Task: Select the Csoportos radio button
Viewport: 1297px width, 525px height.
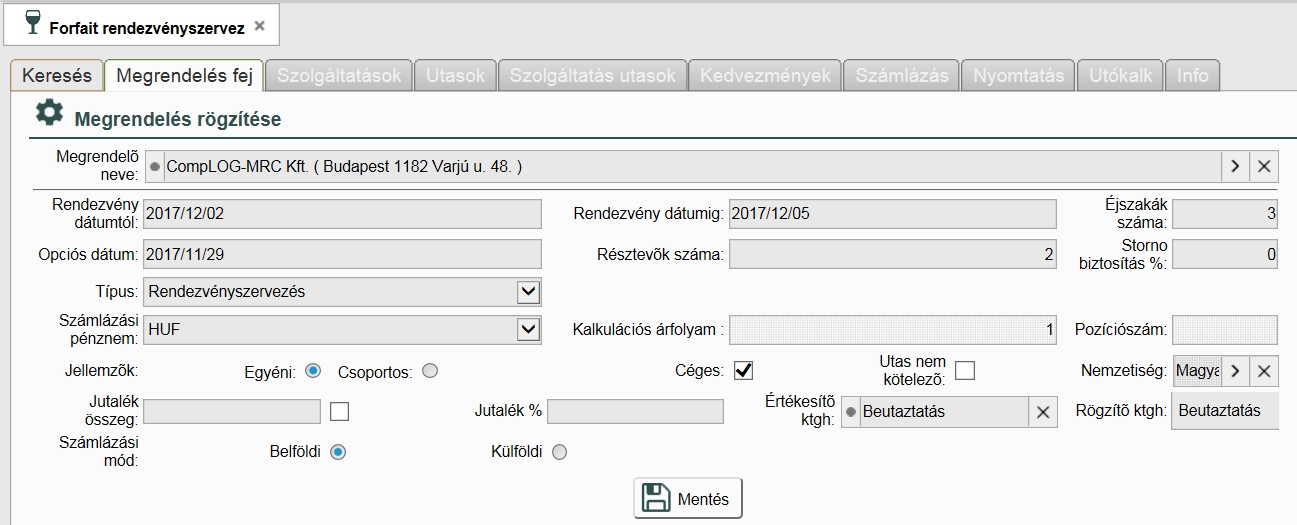Action: click(430, 371)
